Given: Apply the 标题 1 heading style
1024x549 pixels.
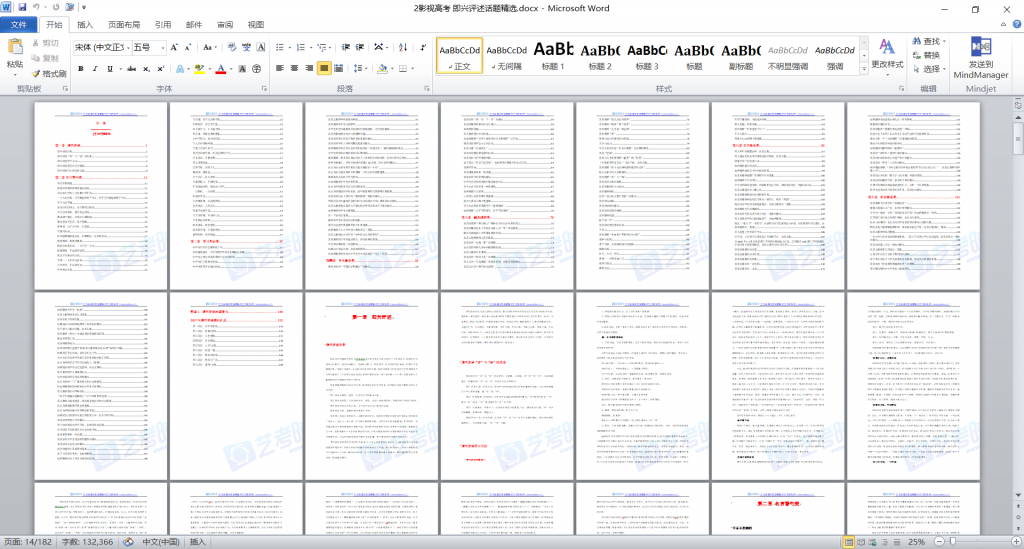Looking at the screenshot, I should tap(553, 55).
